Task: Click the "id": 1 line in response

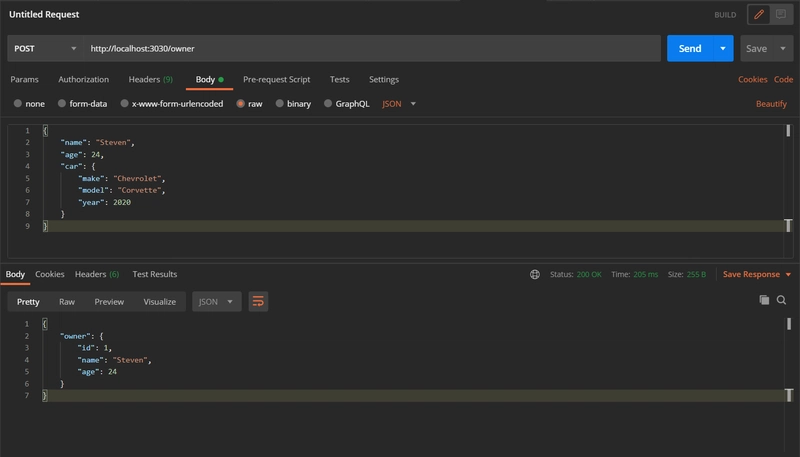Action: point(95,348)
